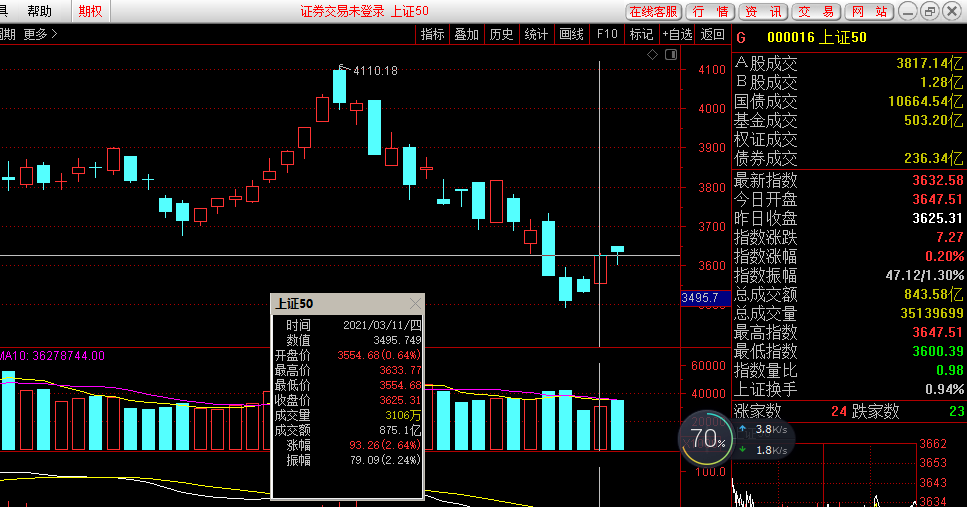Click 返回 to go back
This screenshot has height=507, width=967.
pyautogui.click(x=713, y=35)
